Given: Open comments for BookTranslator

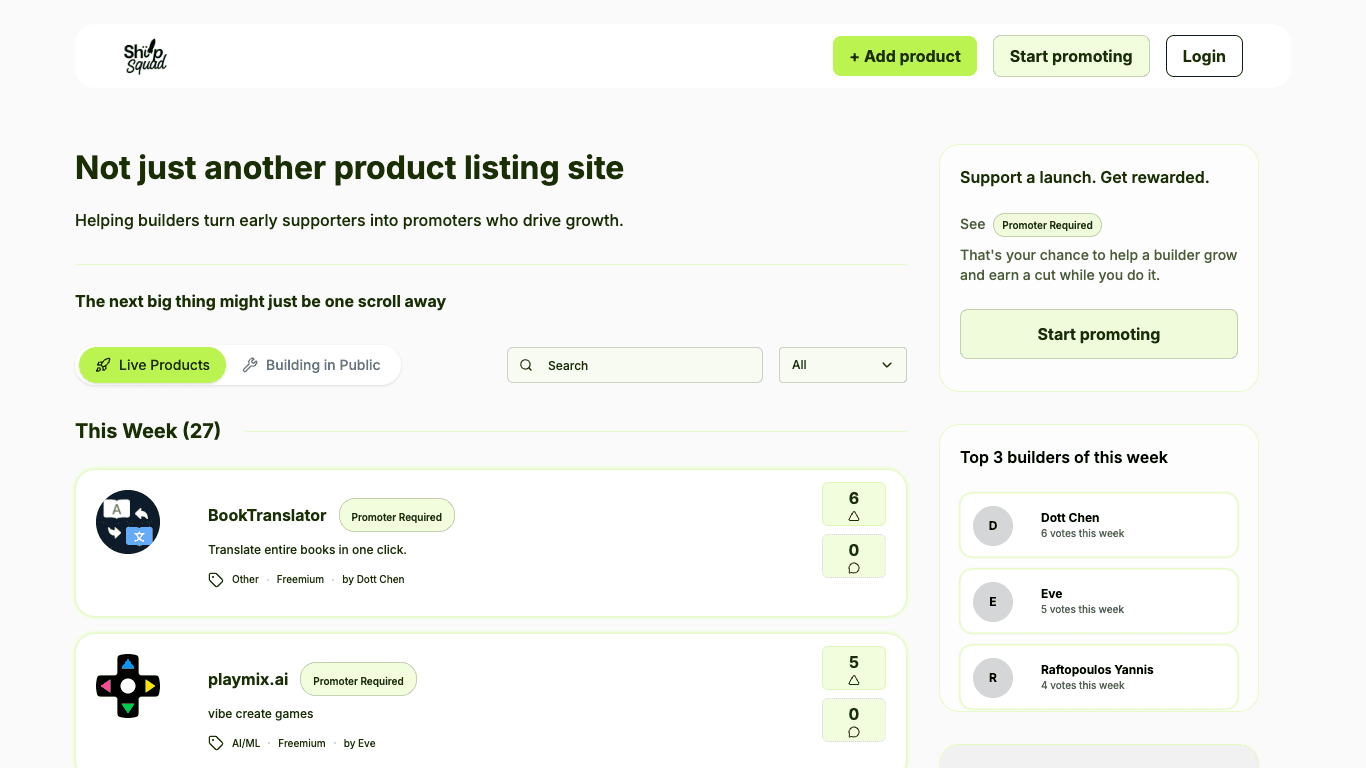Looking at the screenshot, I should pyautogui.click(x=853, y=557).
